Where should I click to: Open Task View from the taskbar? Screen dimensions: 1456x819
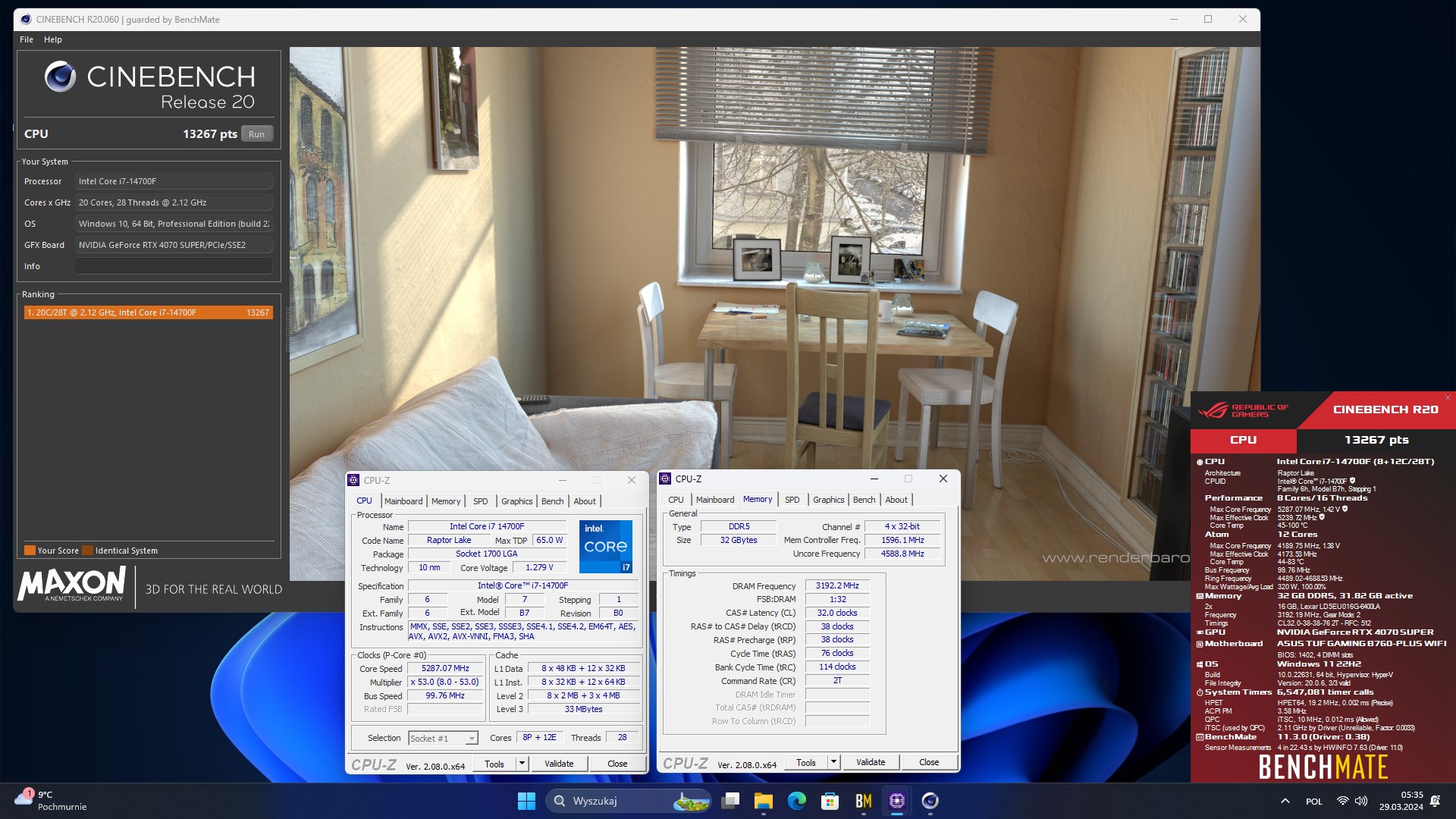pyautogui.click(x=730, y=801)
